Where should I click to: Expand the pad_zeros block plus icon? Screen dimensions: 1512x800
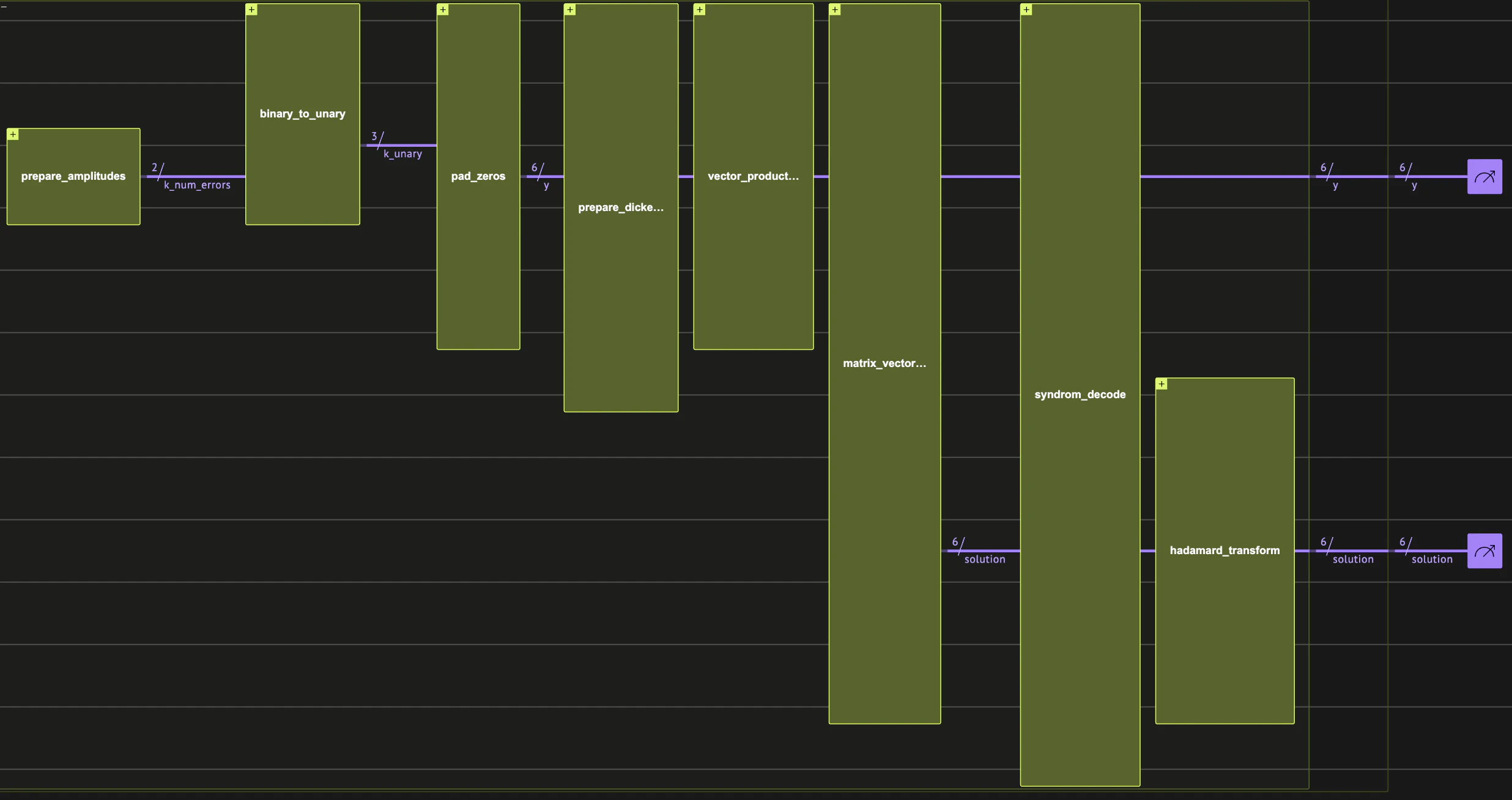[x=443, y=10]
